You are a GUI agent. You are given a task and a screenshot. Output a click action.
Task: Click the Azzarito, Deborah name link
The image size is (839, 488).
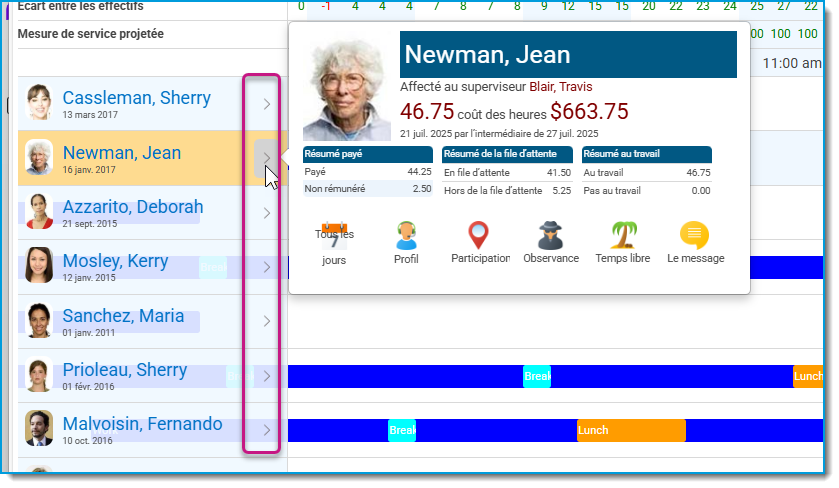(133, 207)
